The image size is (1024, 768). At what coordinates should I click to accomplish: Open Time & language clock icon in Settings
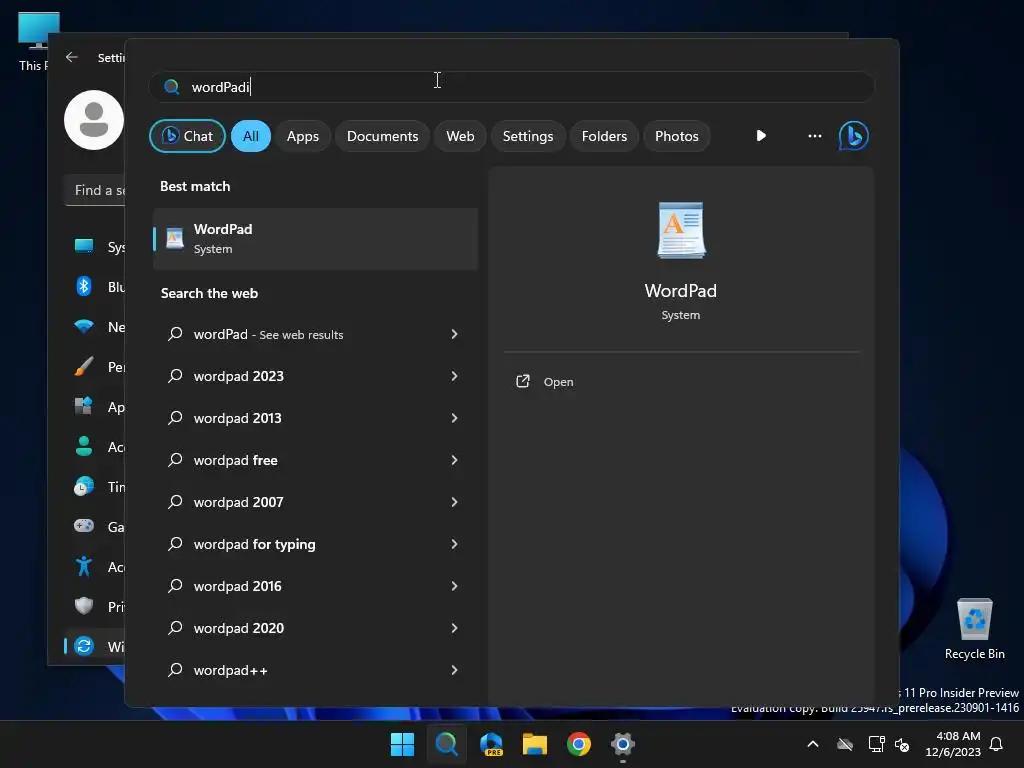(x=84, y=487)
